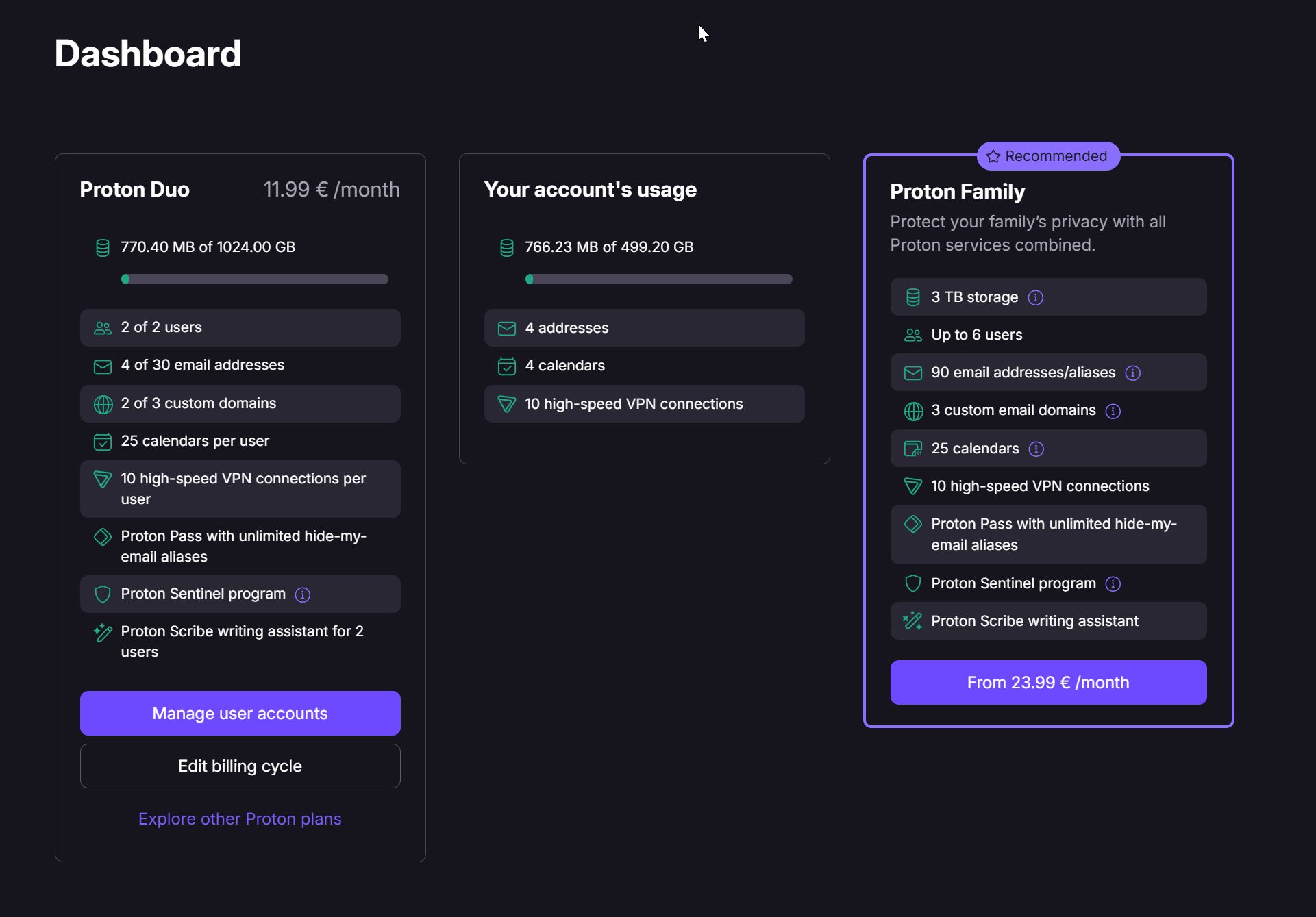Screen dimensions: 1316x917
Task: Click users icon beside Up to 6 users
Action: pyautogui.click(x=913, y=336)
